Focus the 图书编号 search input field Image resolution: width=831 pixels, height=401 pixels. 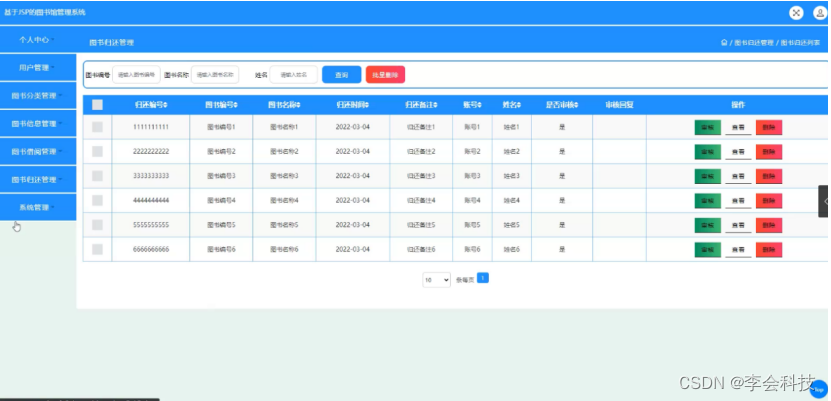pyautogui.click(x=136, y=75)
